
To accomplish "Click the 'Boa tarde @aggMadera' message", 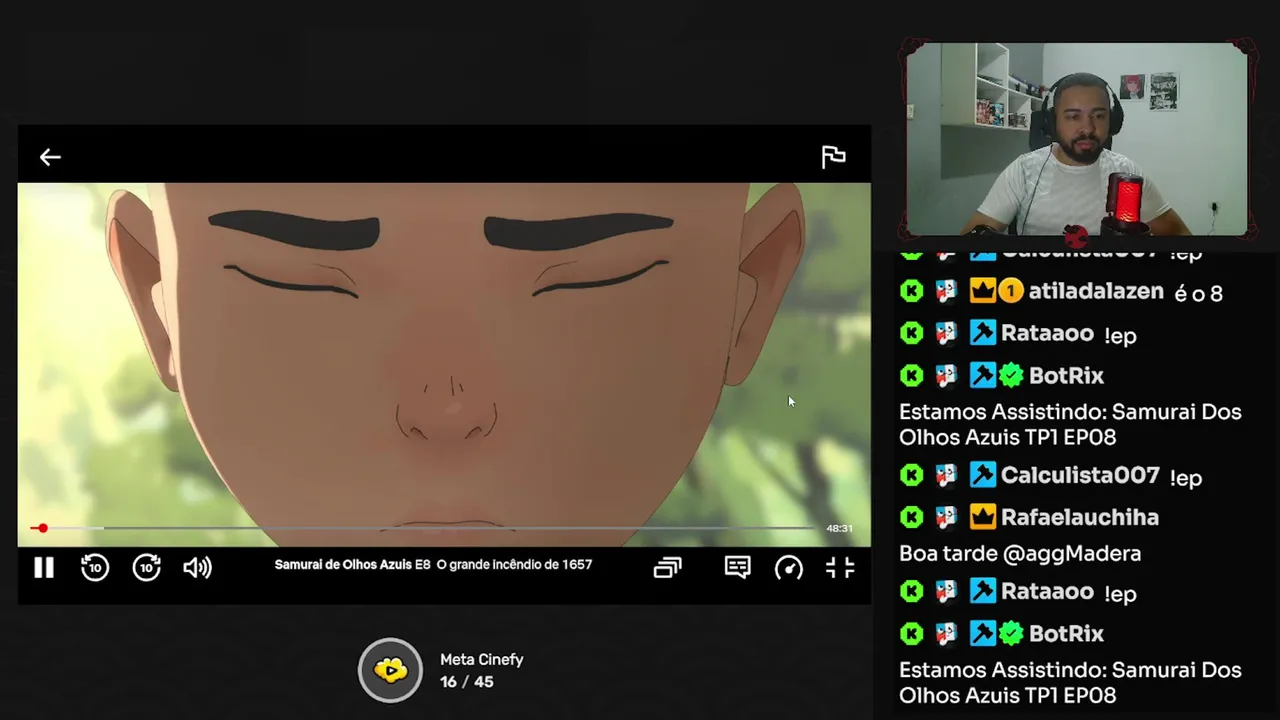I will pos(1020,553).
